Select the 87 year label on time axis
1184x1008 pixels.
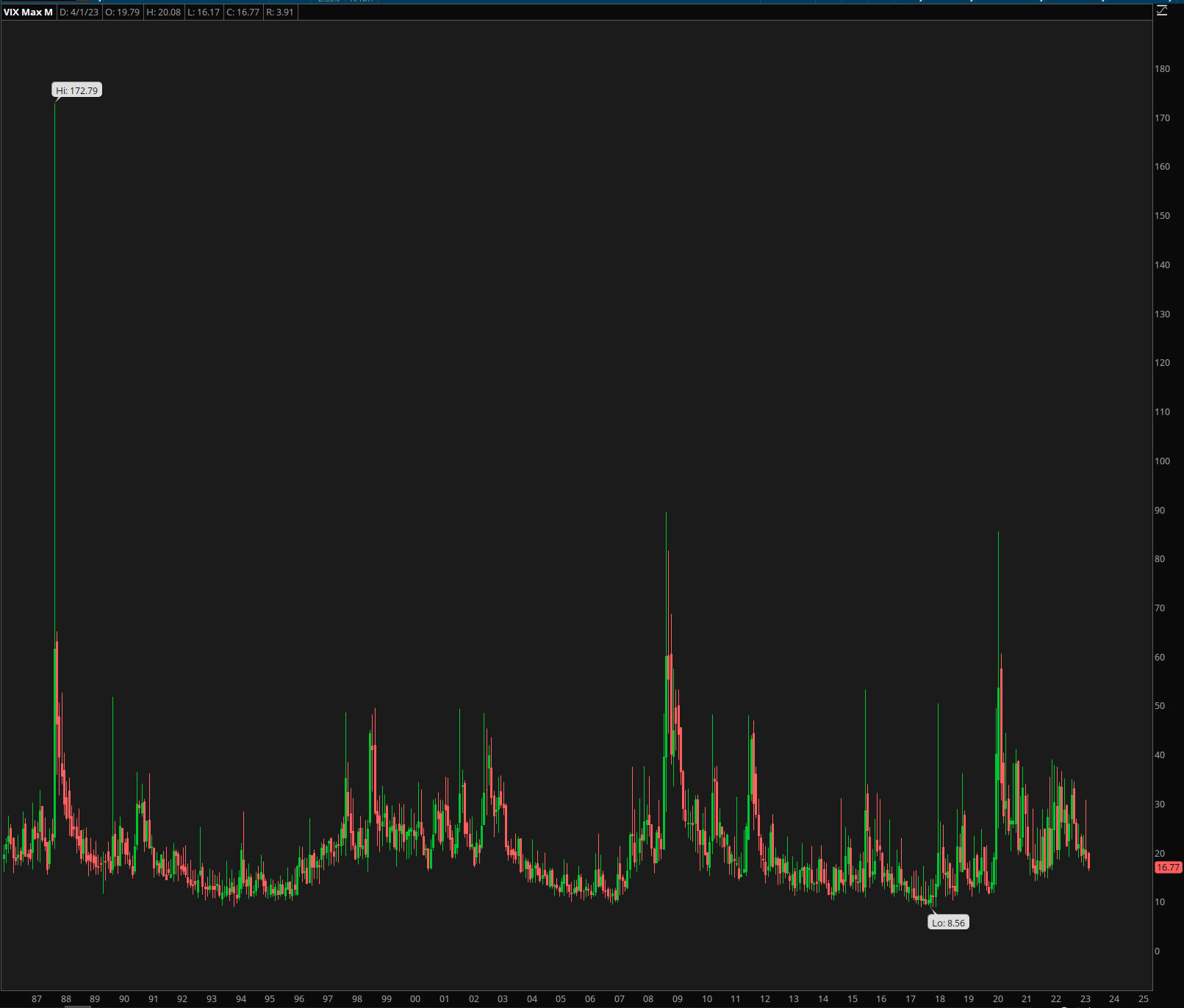37,999
